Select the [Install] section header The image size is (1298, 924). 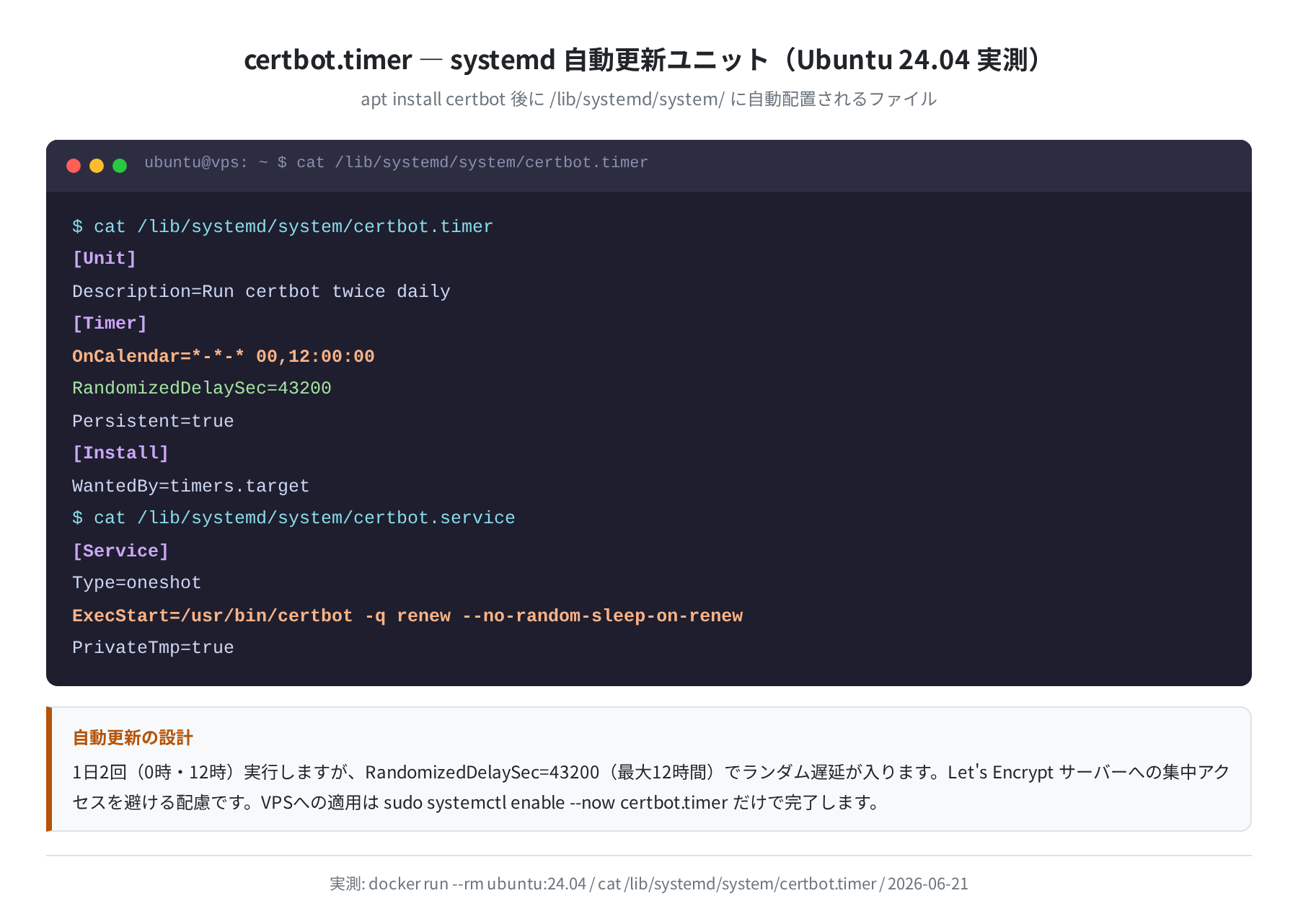(120, 453)
